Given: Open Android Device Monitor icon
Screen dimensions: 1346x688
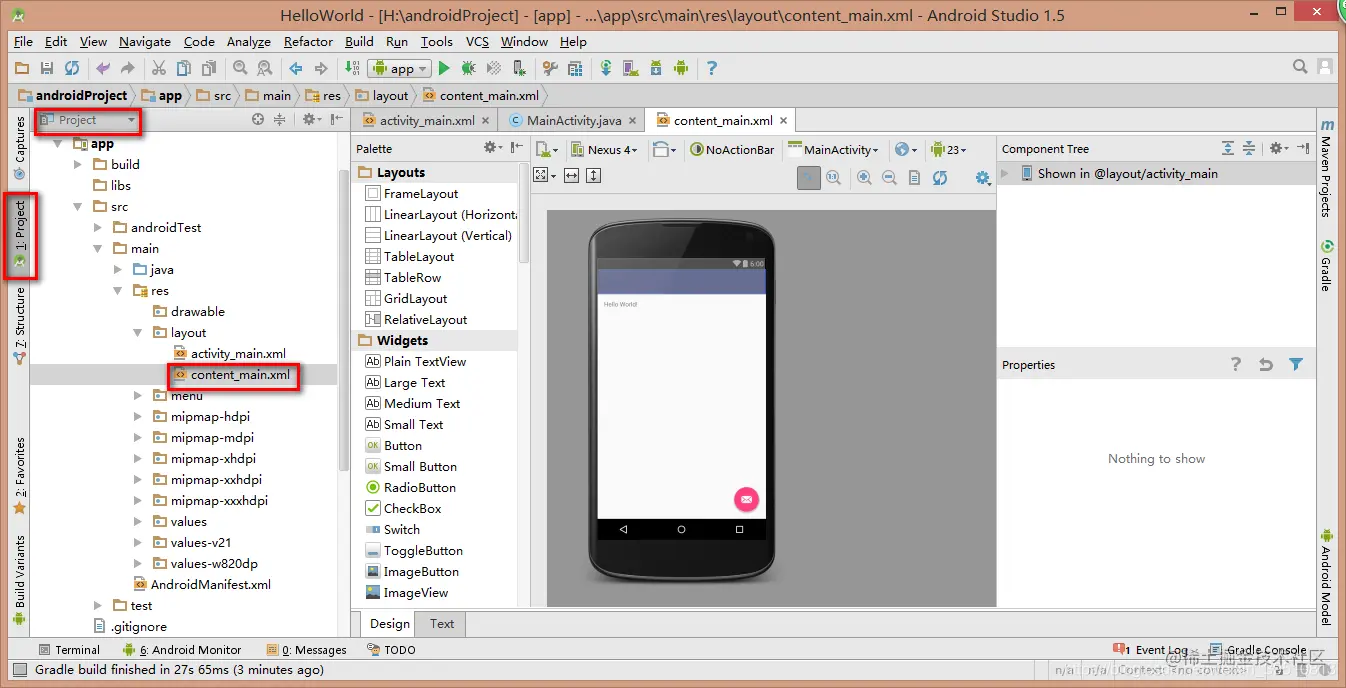Looking at the screenshot, I should coord(681,69).
